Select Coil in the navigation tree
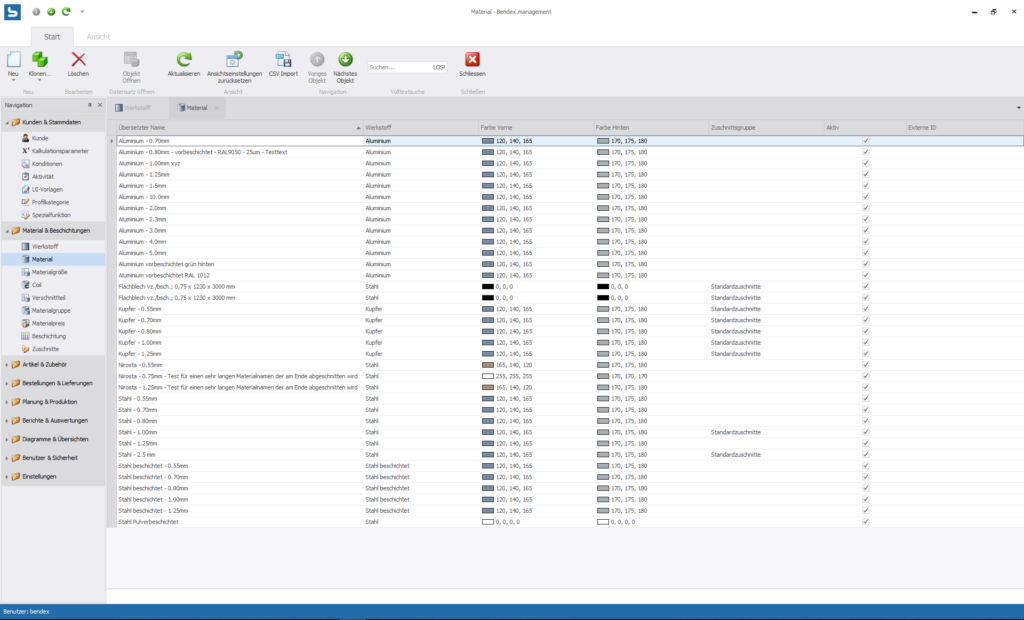Image resolution: width=1024 pixels, height=620 pixels. pos(37,284)
